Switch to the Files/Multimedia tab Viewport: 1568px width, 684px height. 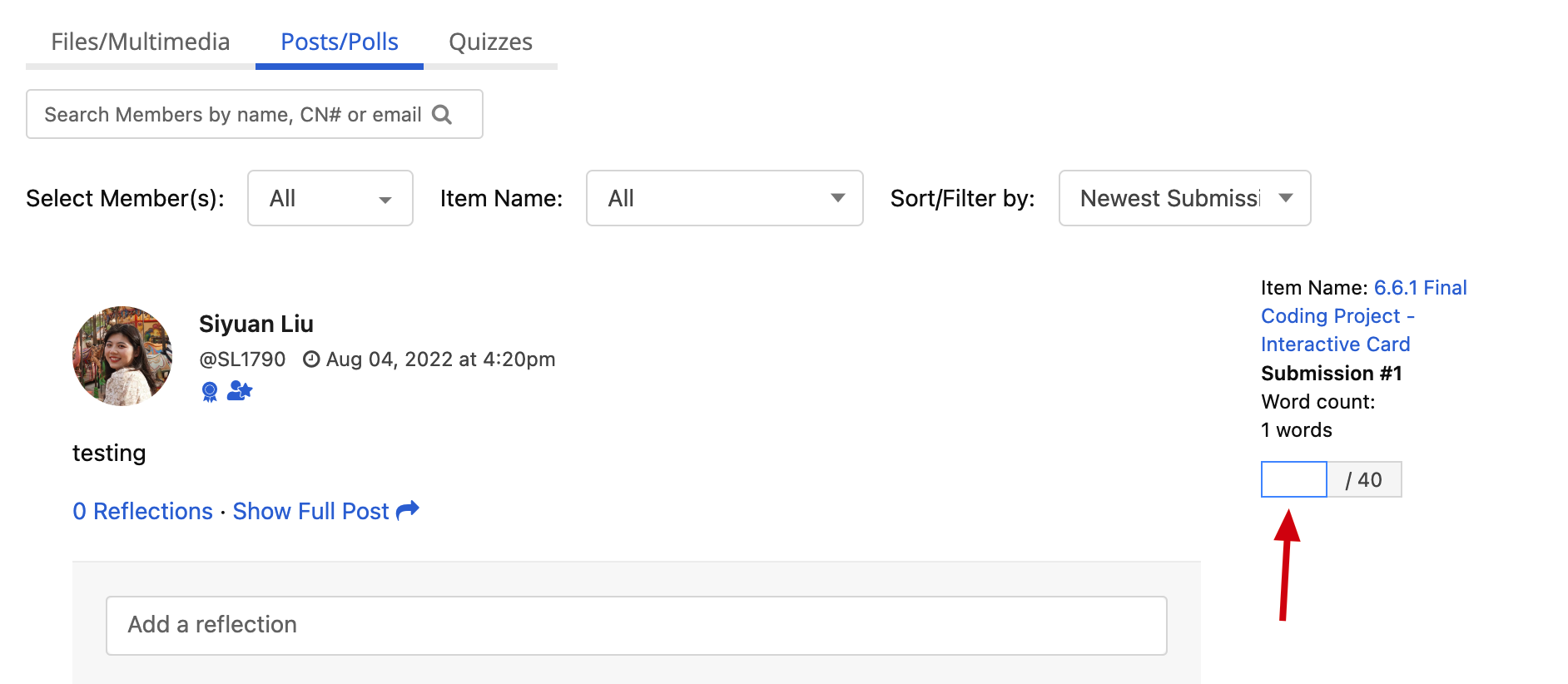(141, 42)
